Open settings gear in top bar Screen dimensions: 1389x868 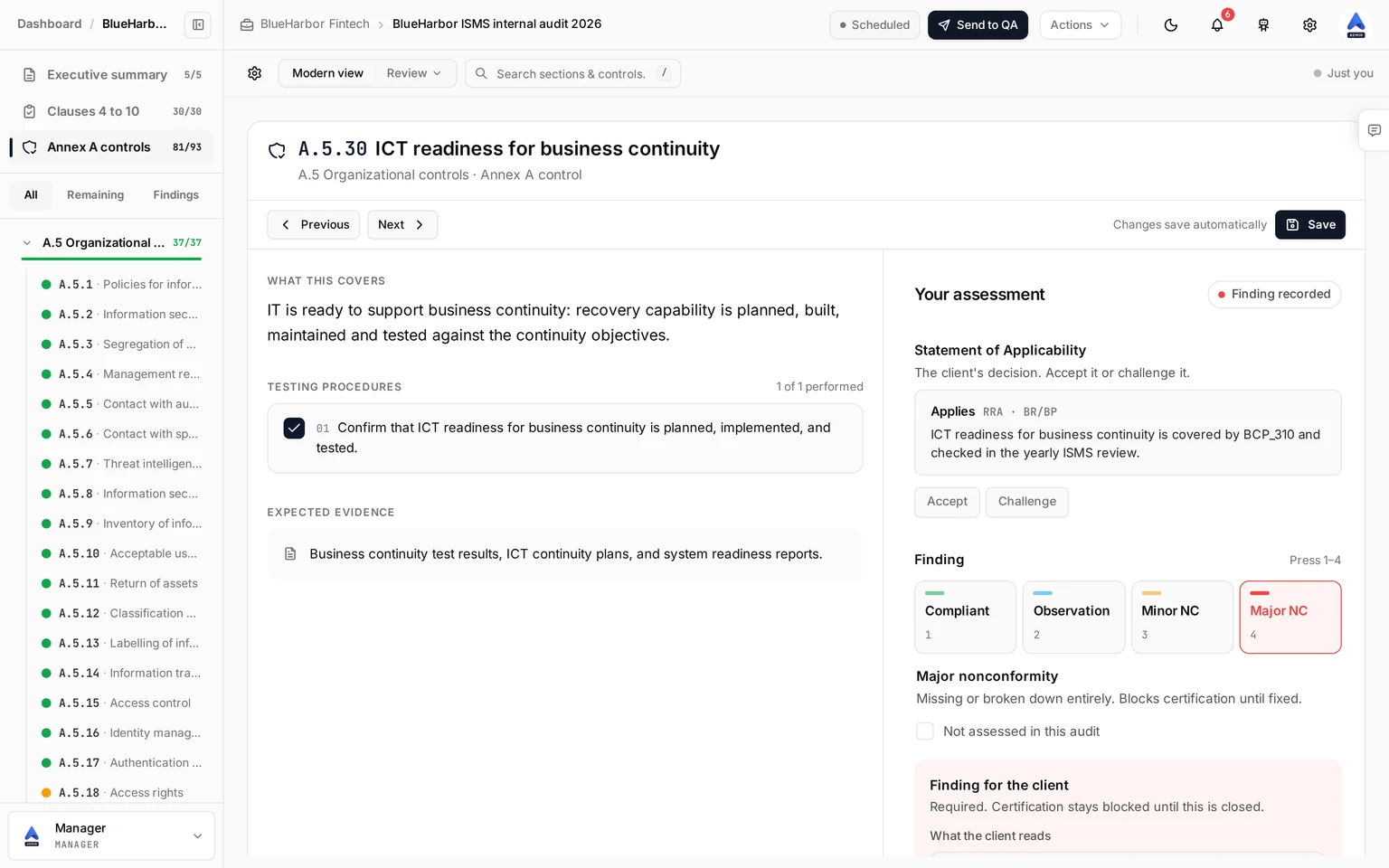pos(1309,24)
